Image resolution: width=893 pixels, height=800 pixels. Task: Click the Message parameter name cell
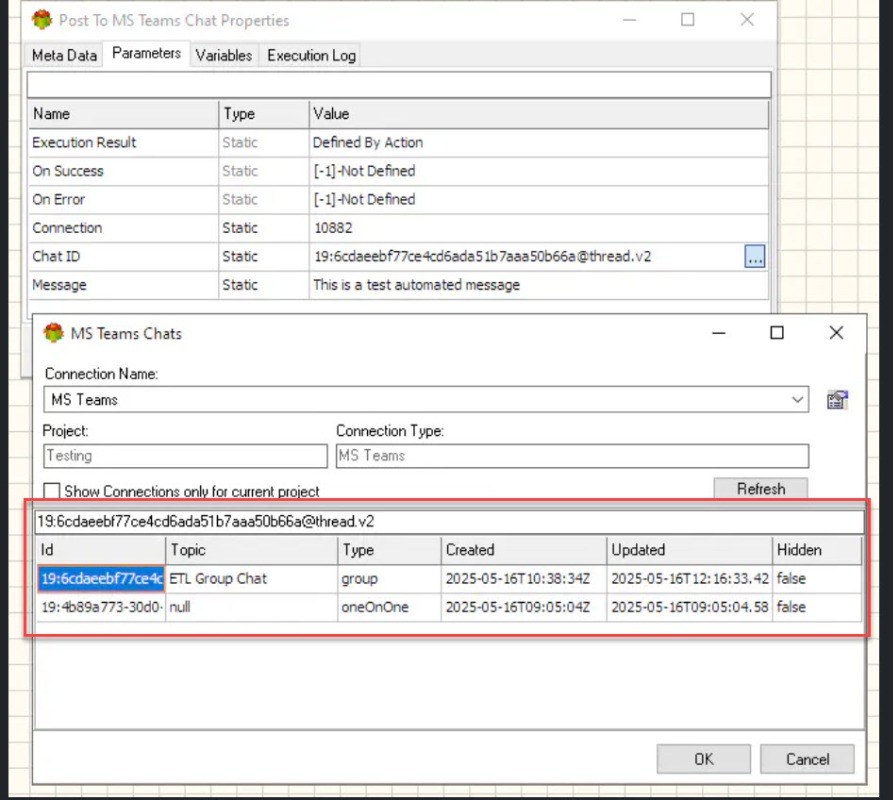124,285
